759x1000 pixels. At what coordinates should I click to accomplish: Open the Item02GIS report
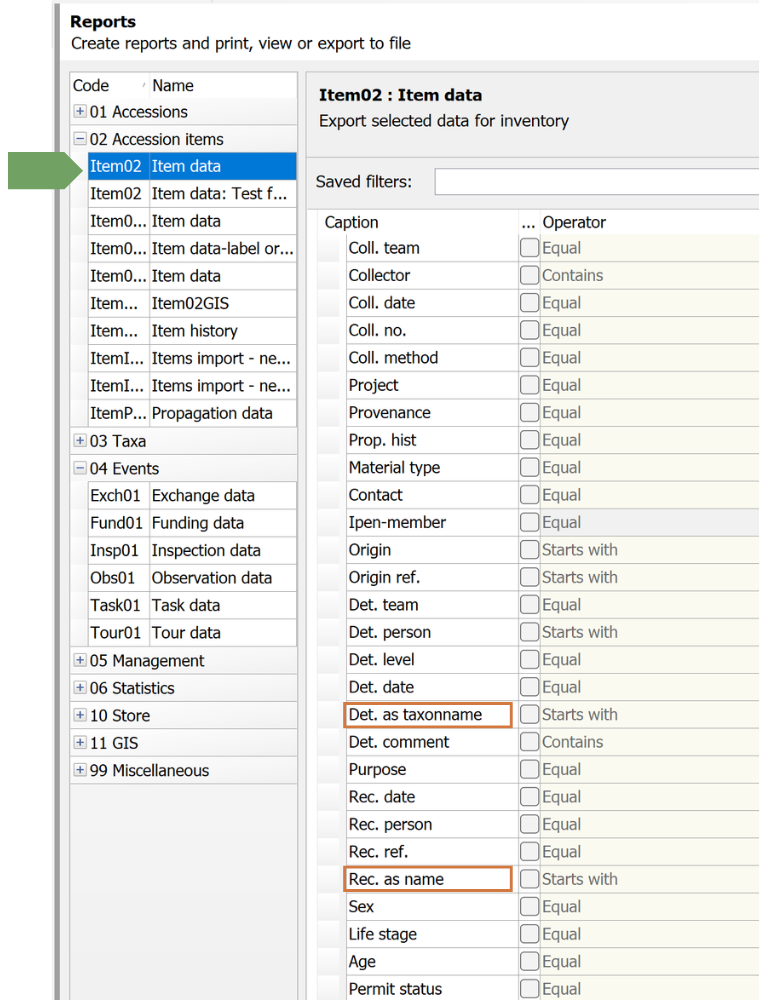[x=192, y=303]
